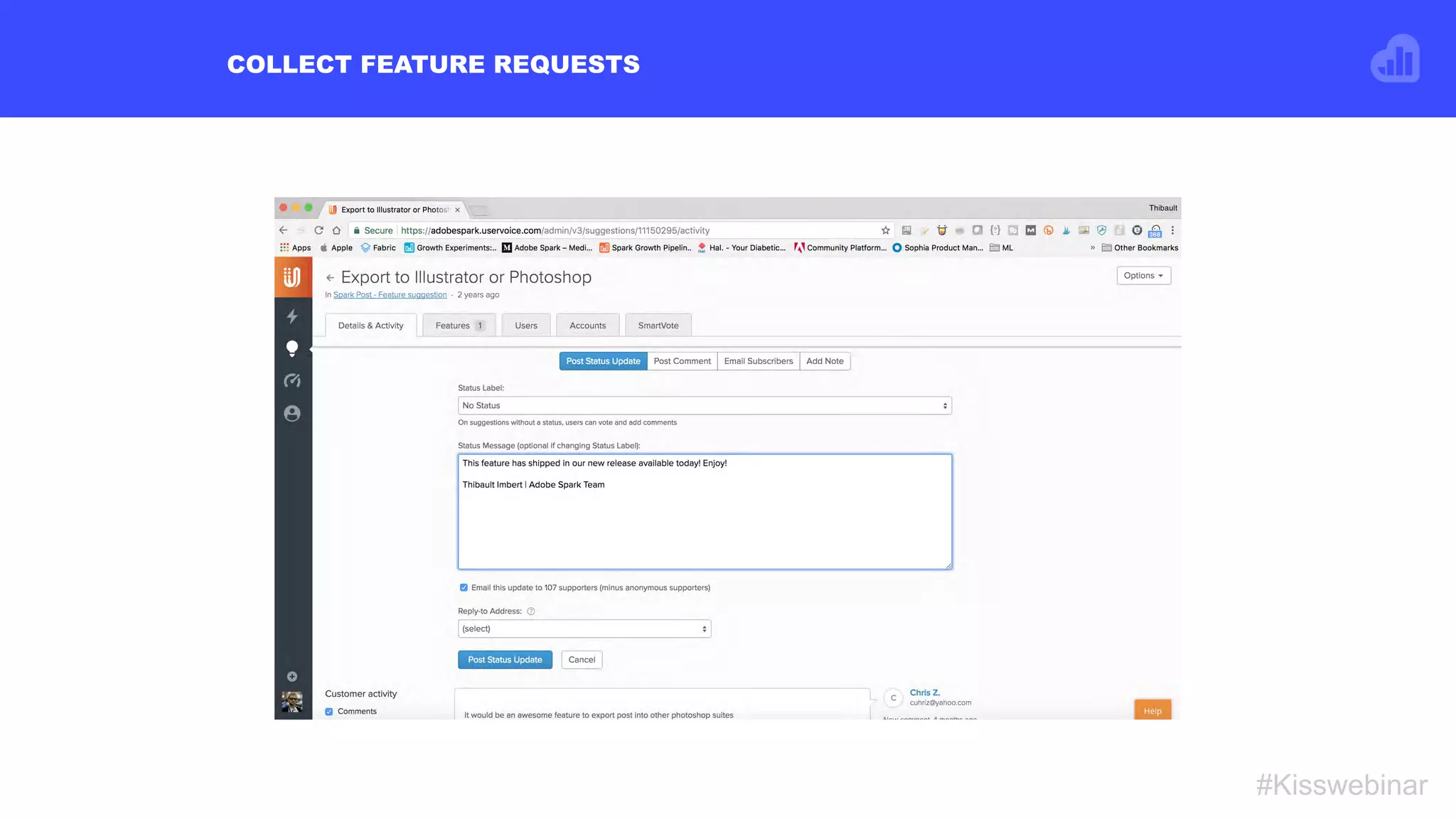
Task: Open the speedometer analytics icon in sidebar
Action: coord(292,381)
